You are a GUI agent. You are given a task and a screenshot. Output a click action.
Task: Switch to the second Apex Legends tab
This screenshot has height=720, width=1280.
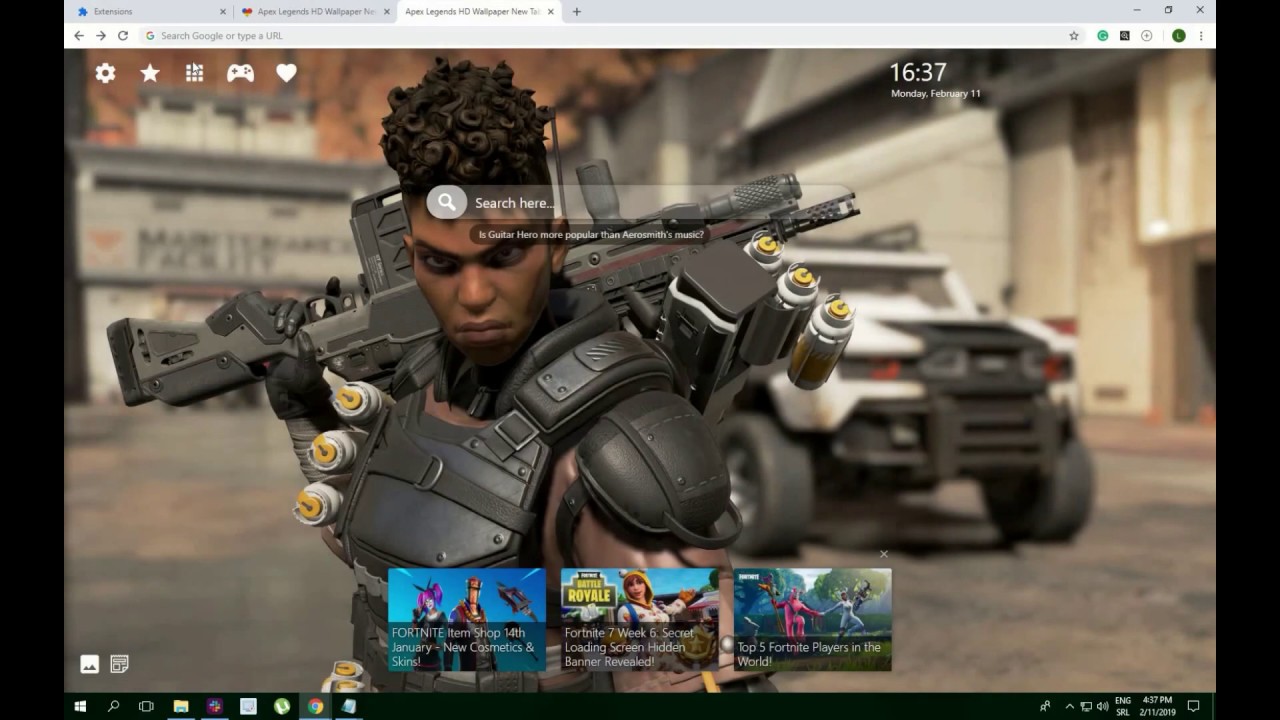click(x=315, y=12)
